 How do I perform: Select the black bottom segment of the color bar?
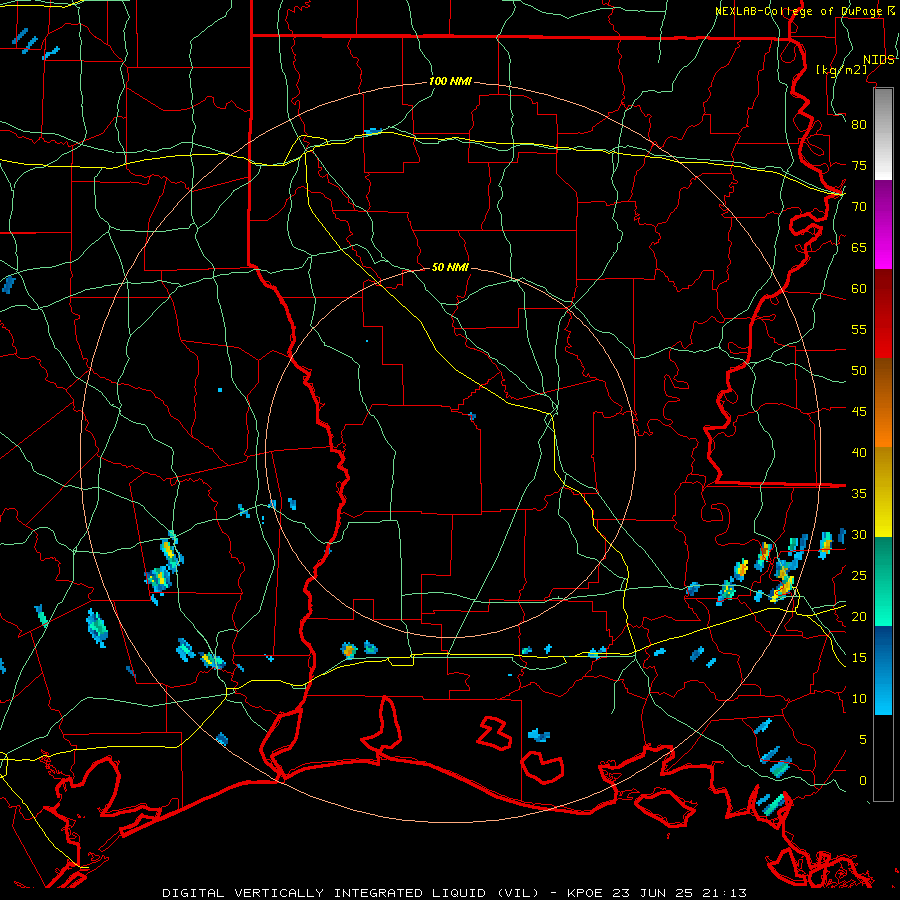point(883,758)
